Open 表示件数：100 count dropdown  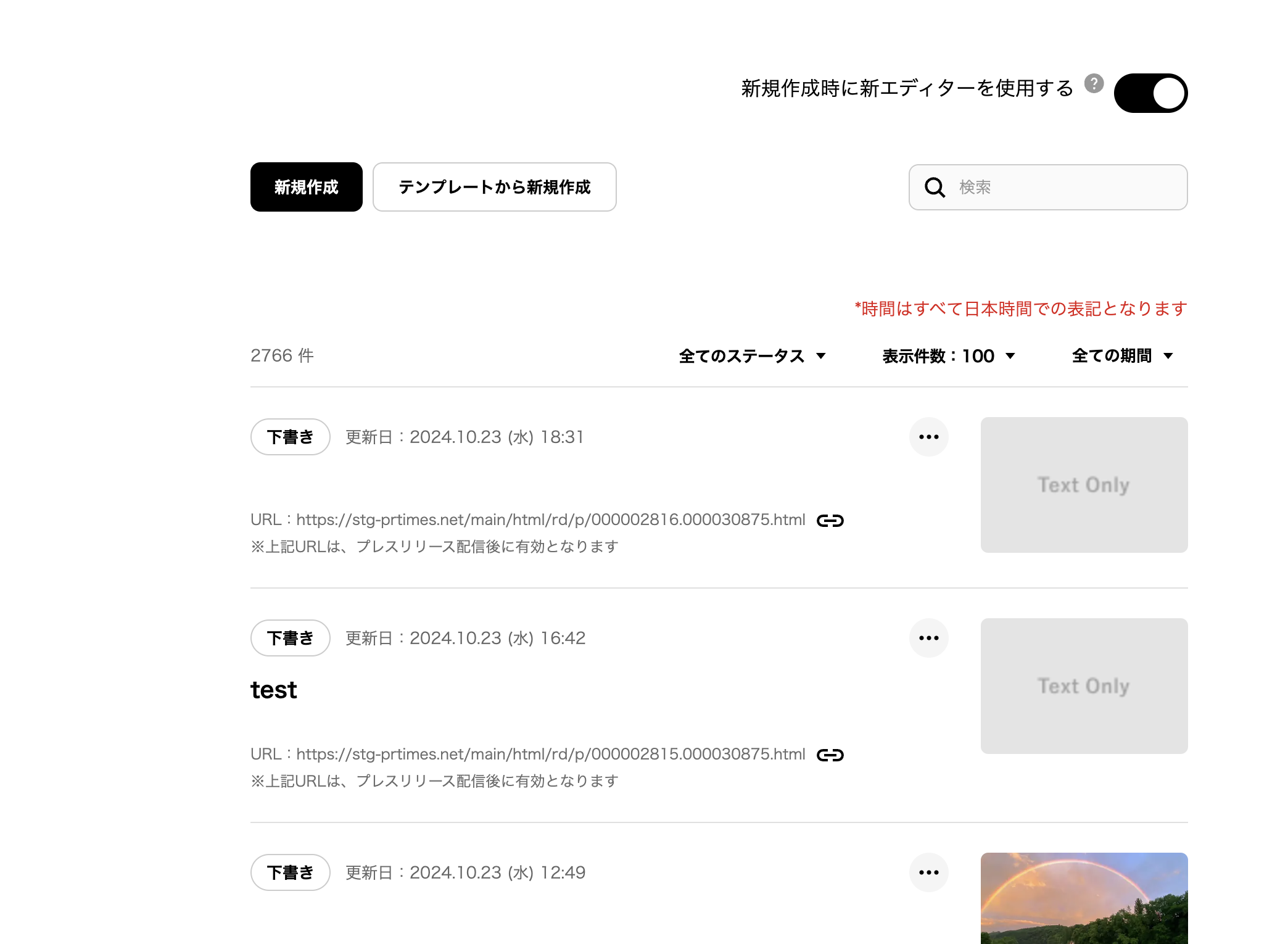(948, 356)
